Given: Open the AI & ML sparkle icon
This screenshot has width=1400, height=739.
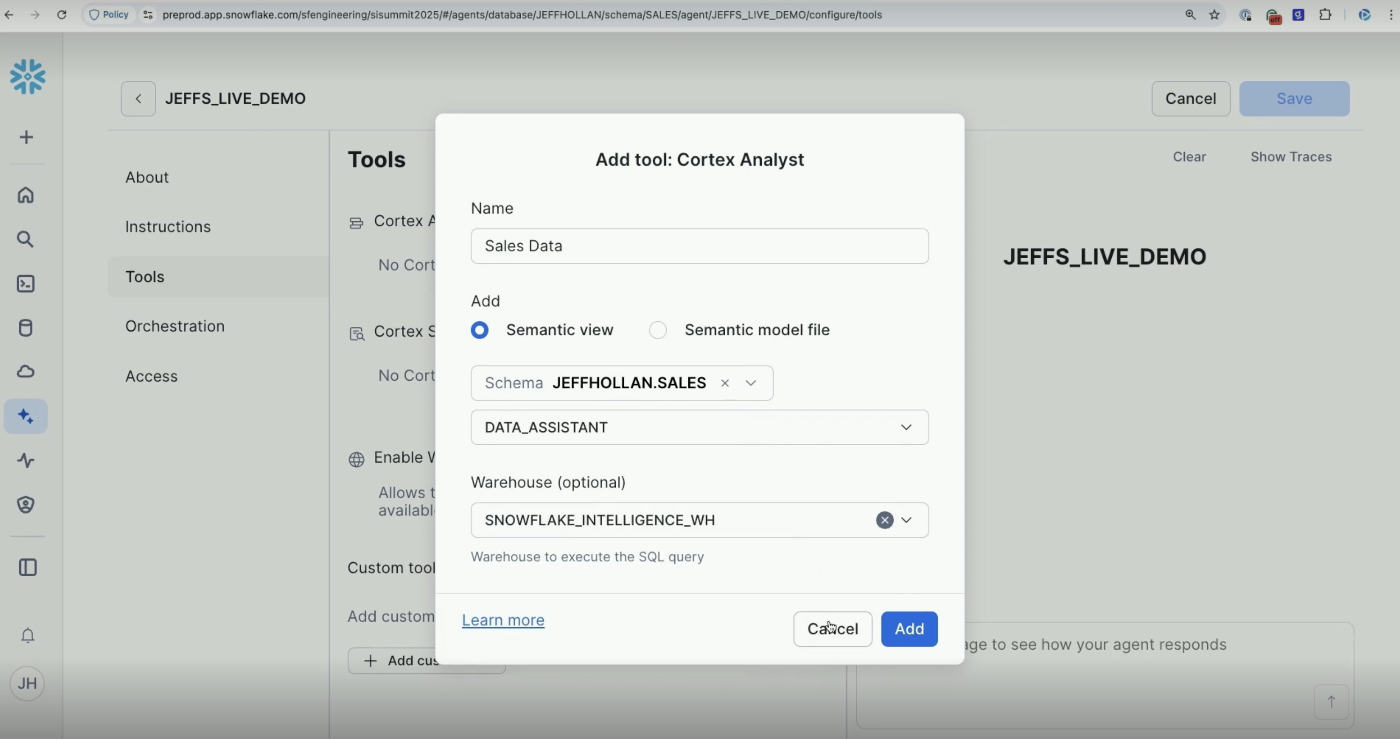Looking at the screenshot, I should (26, 416).
